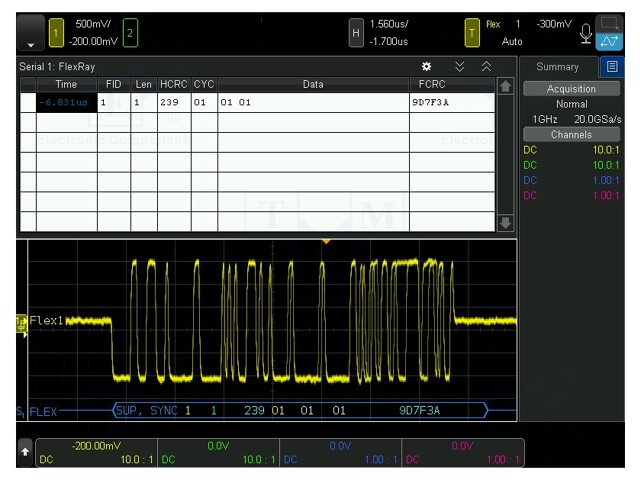Expand lister with double up chevron
This screenshot has width=640, height=480.
point(486,67)
